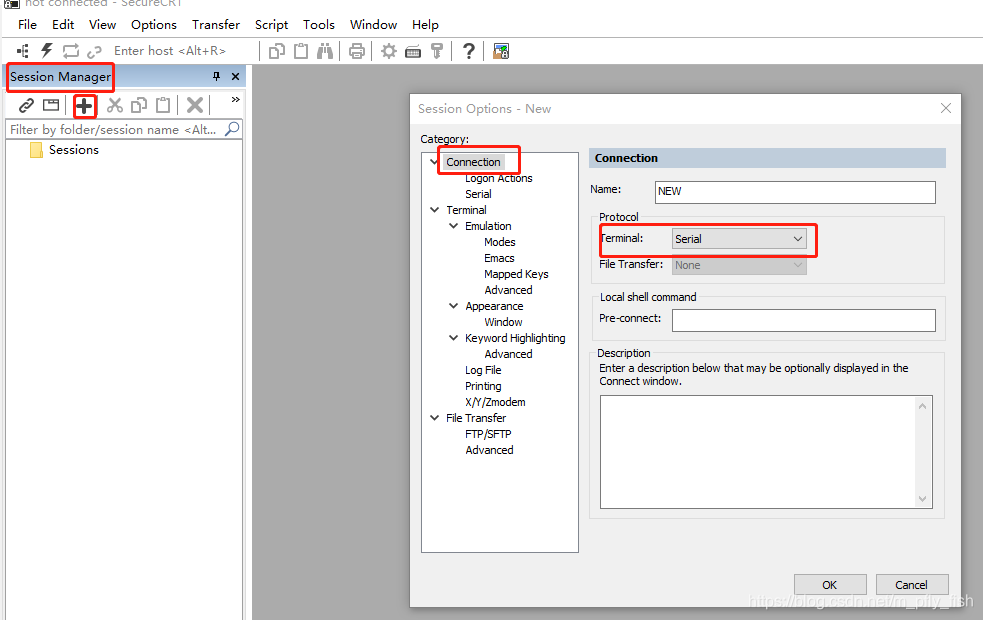The height and width of the screenshot is (620, 983).
Task: Click the Cancel button in Session Options
Action: coord(912,585)
